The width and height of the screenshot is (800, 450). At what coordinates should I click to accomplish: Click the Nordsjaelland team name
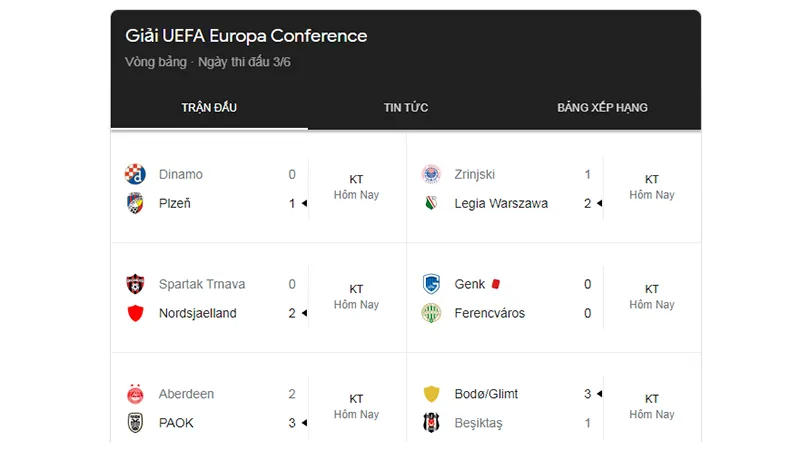click(x=197, y=313)
